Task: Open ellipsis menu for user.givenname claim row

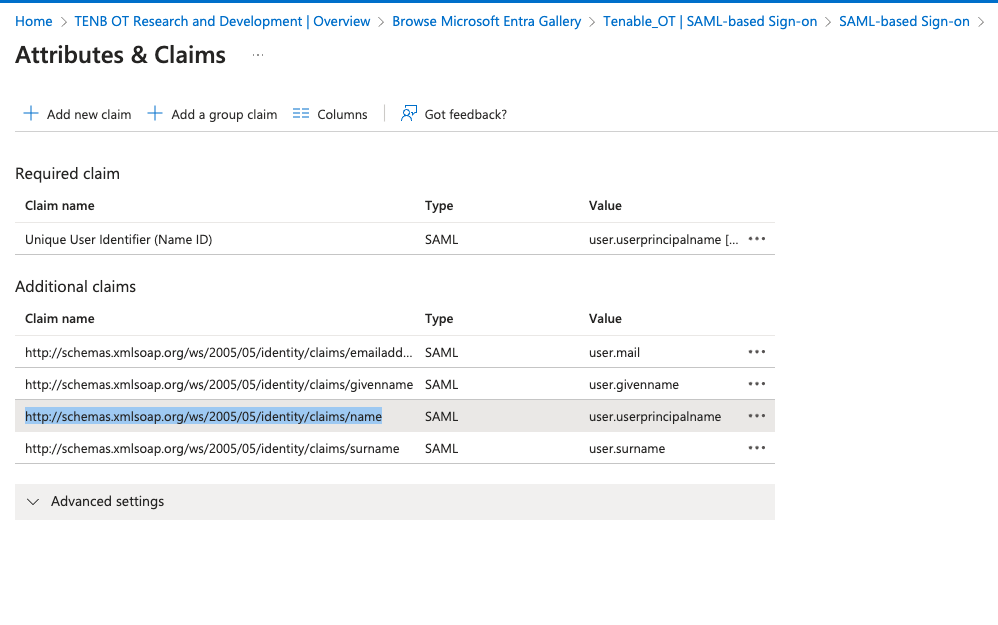Action: (x=757, y=384)
